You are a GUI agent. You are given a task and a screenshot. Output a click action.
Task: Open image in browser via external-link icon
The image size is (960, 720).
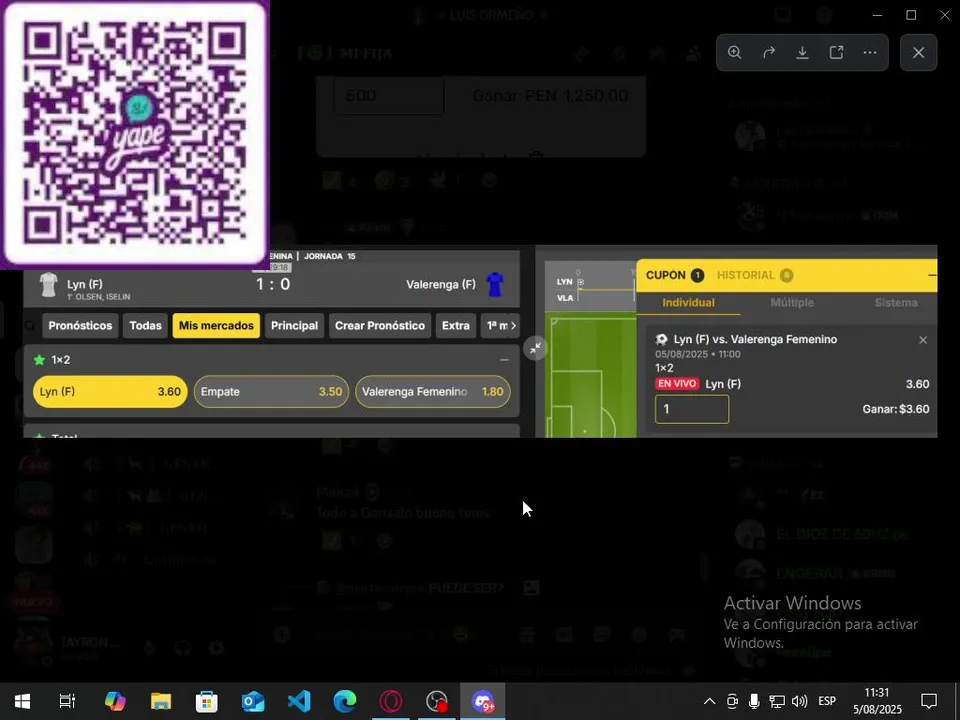(836, 53)
